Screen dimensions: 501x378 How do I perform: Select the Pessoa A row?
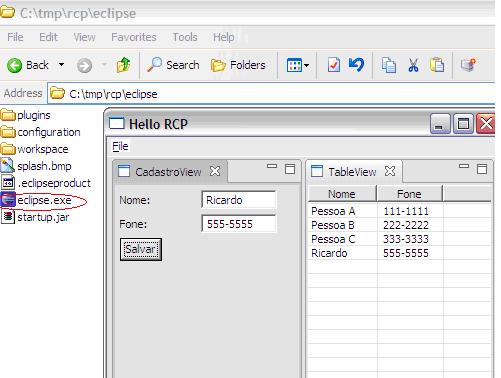(399, 211)
